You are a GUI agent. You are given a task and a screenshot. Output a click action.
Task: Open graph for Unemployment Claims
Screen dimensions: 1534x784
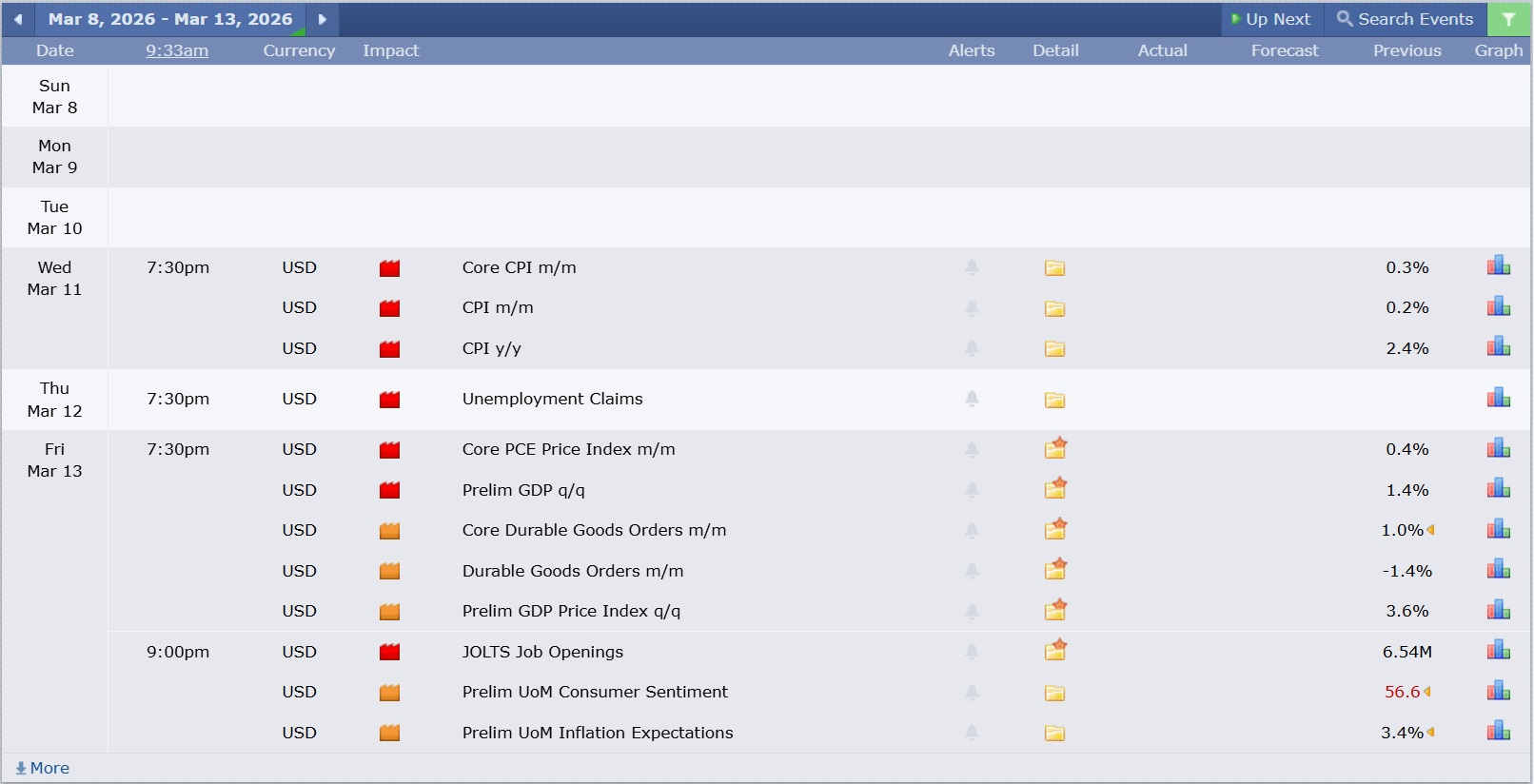(x=1498, y=398)
